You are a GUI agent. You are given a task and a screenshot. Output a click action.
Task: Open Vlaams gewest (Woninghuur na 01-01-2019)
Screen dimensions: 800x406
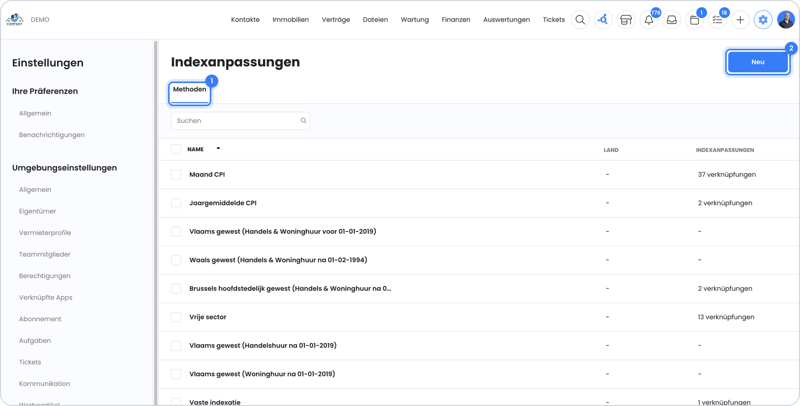coord(262,374)
